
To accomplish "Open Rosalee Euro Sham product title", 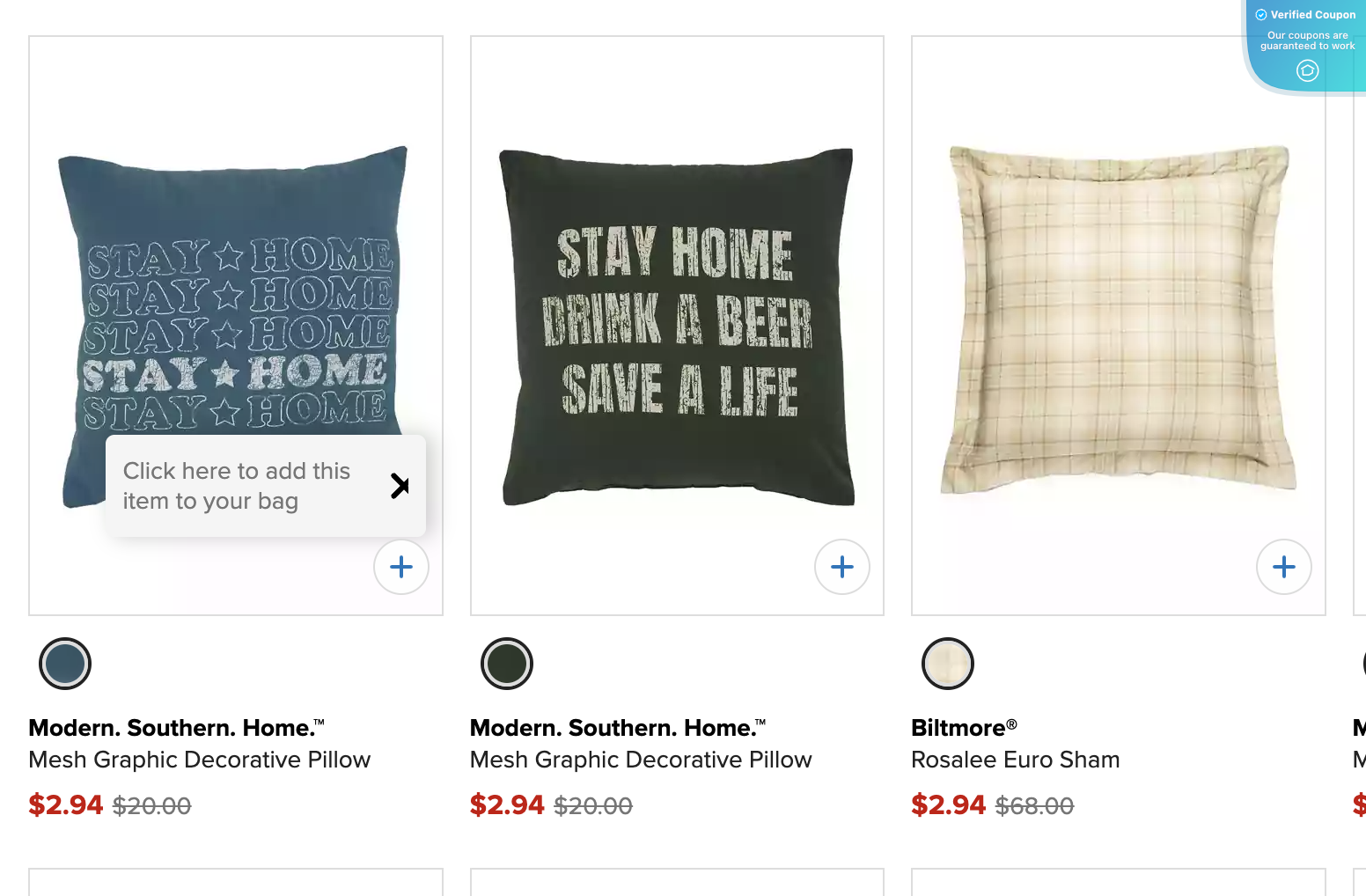I will click(1015, 760).
